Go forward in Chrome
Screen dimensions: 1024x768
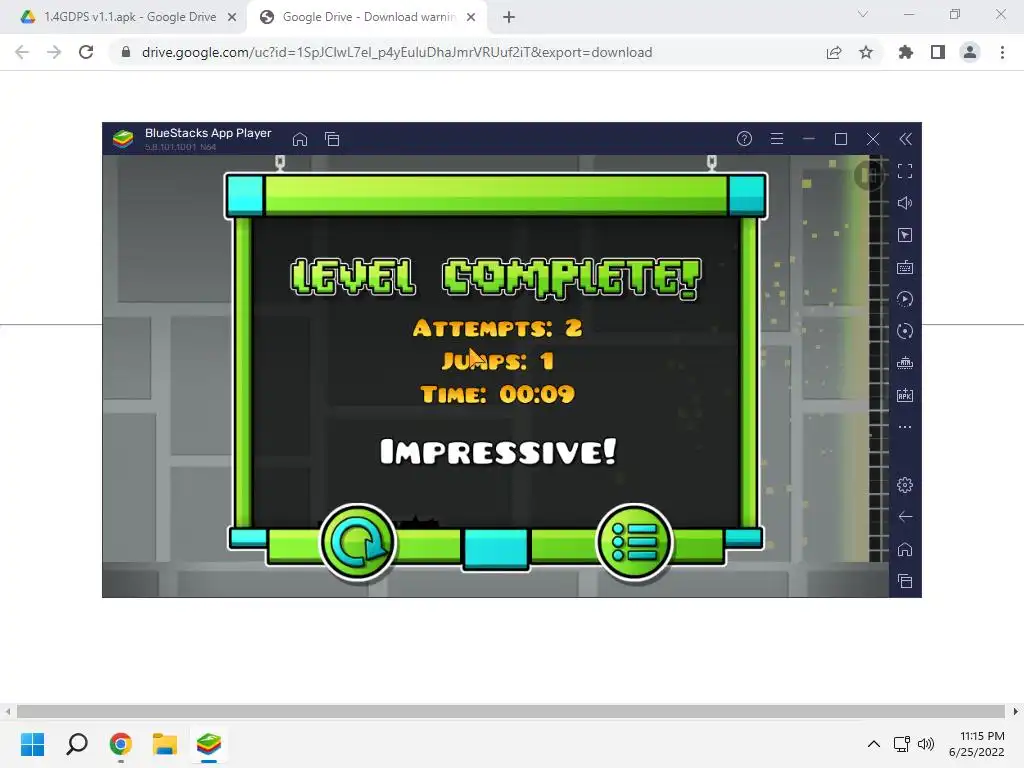[54, 52]
